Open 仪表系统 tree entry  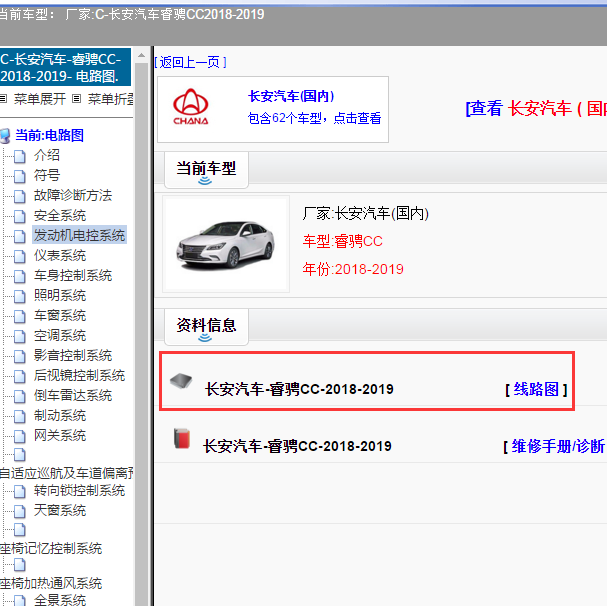[x=60, y=256]
